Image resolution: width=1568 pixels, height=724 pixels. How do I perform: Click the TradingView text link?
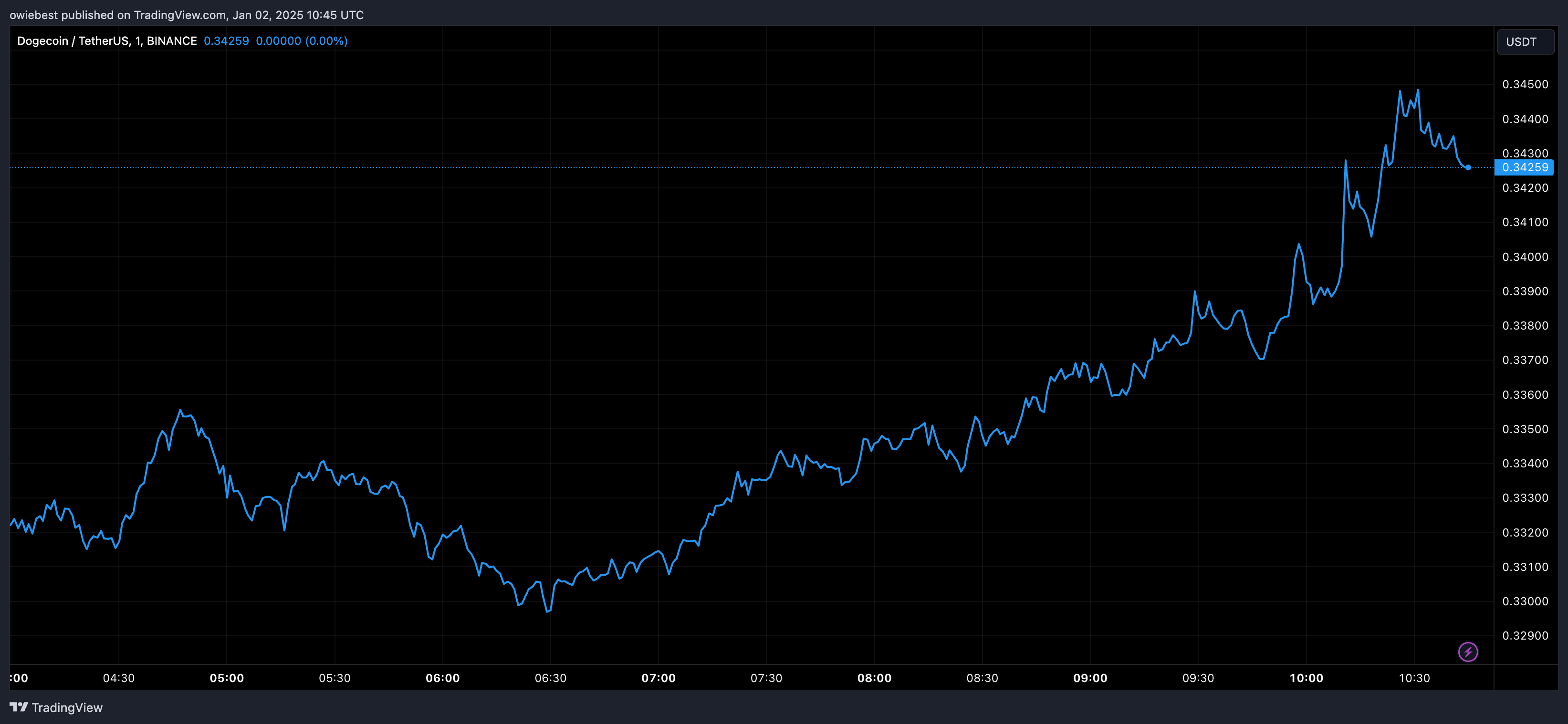67,708
